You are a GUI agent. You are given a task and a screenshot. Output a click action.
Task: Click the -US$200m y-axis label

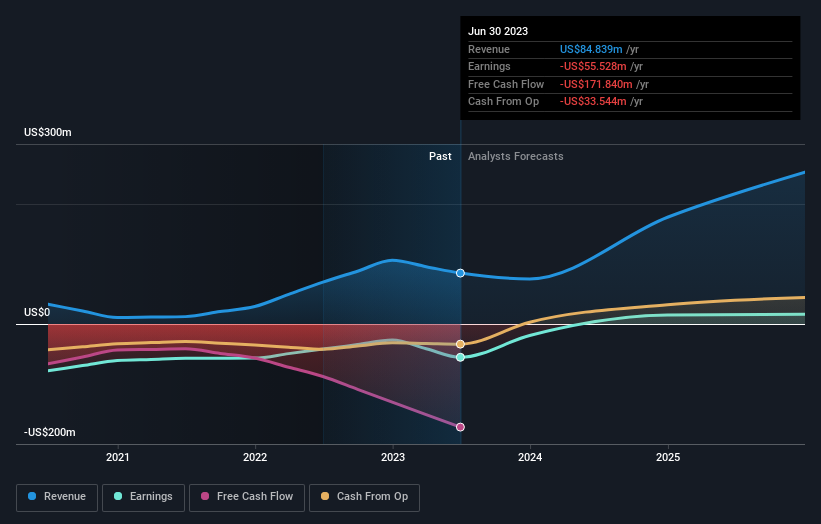click(x=49, y=432)
